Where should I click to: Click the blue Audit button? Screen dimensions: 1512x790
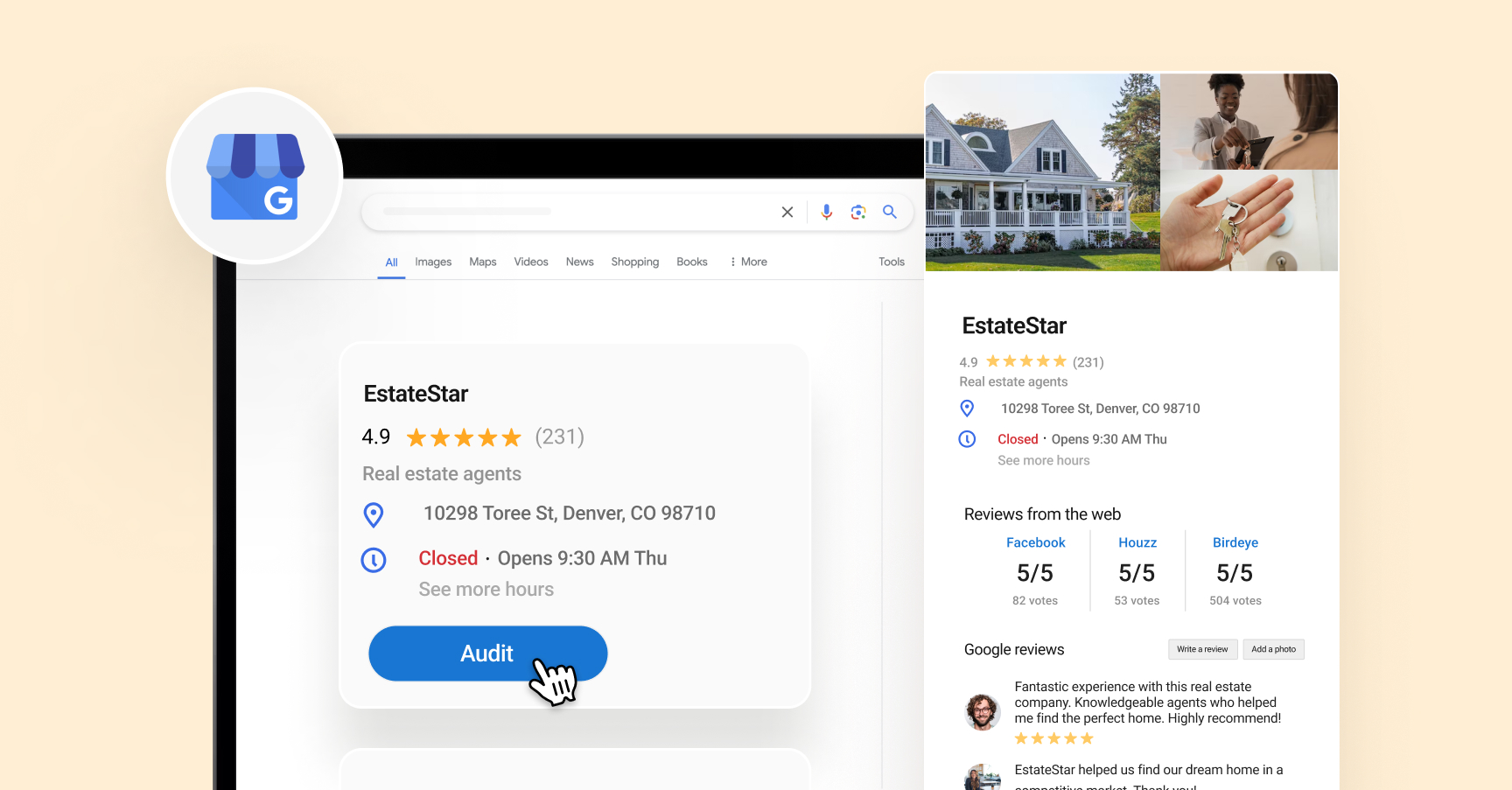pos(487,654)
